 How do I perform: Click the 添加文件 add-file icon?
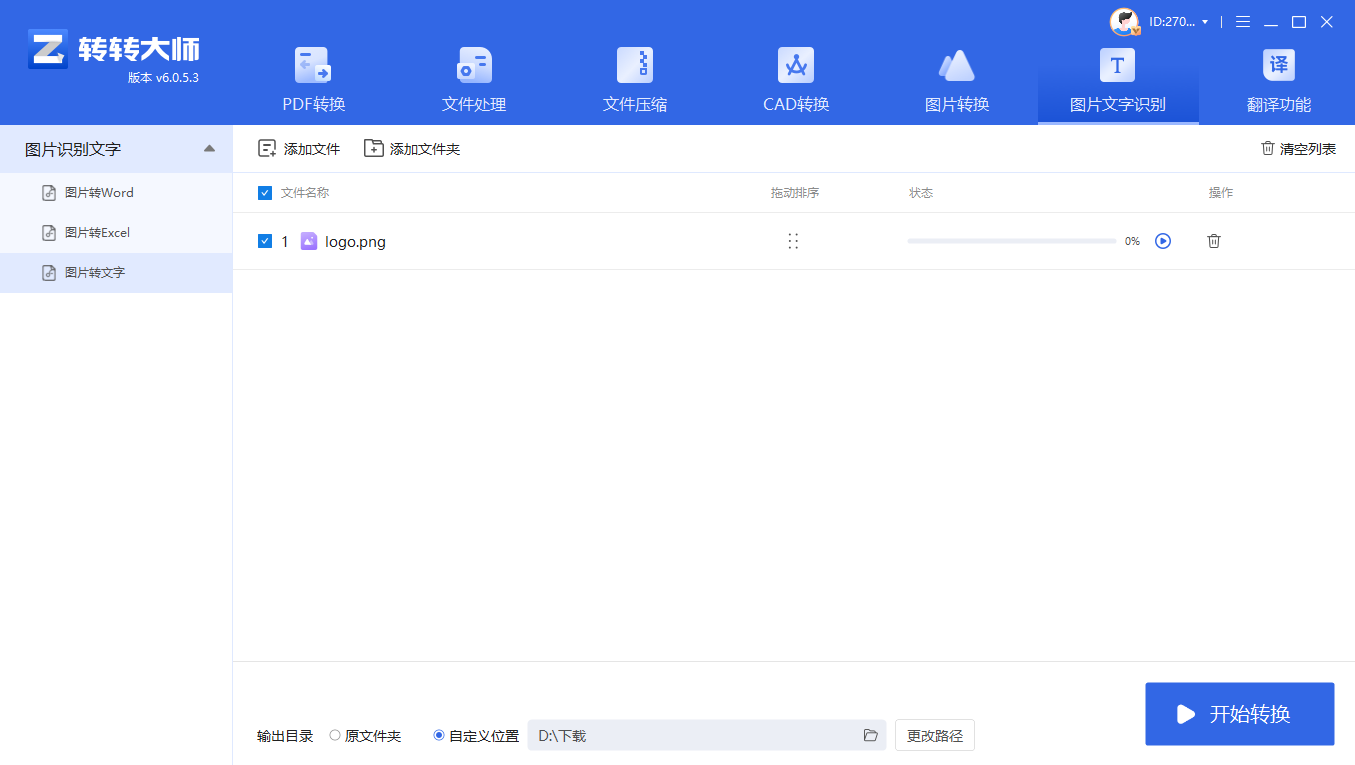tap(267, 149)
